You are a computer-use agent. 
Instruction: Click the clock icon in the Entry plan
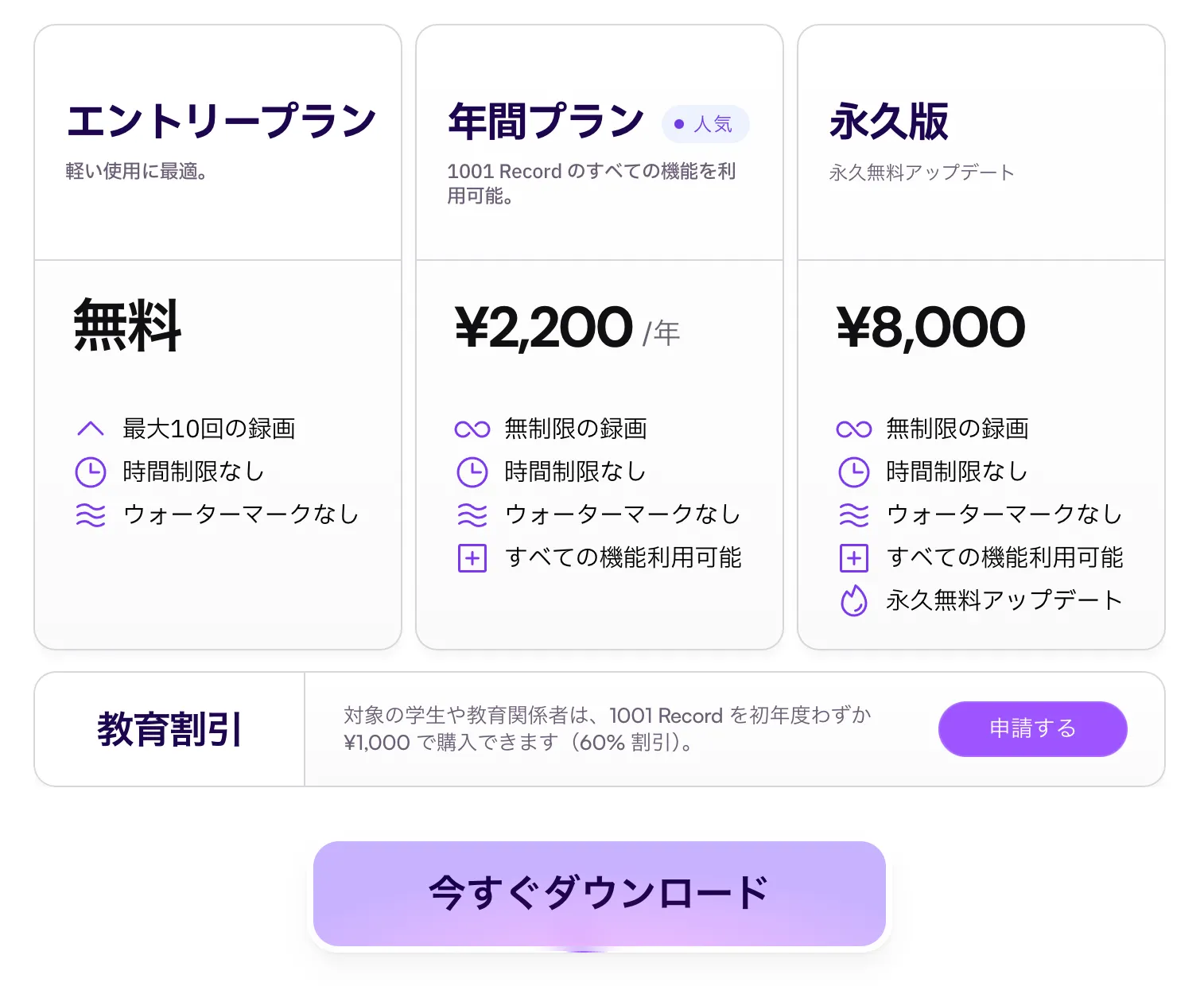tap(91, 472)
